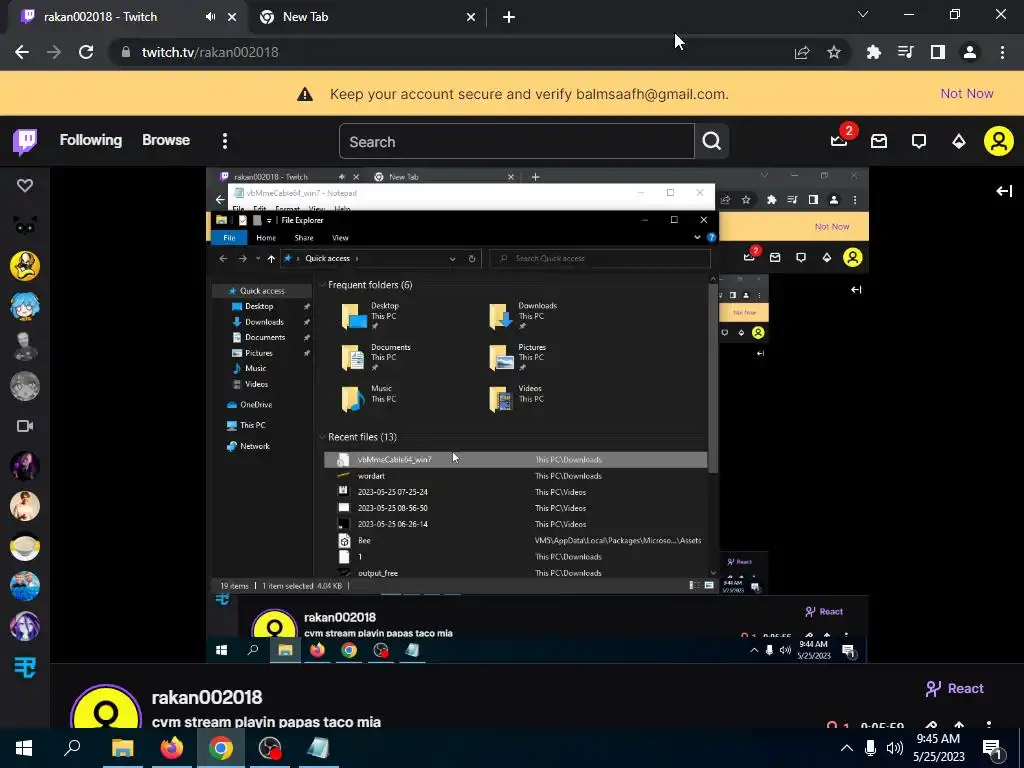The image size is (1024, 768).
Task: Mute the Twitch tab via speaker icon
Action: [x=210, y=17]
